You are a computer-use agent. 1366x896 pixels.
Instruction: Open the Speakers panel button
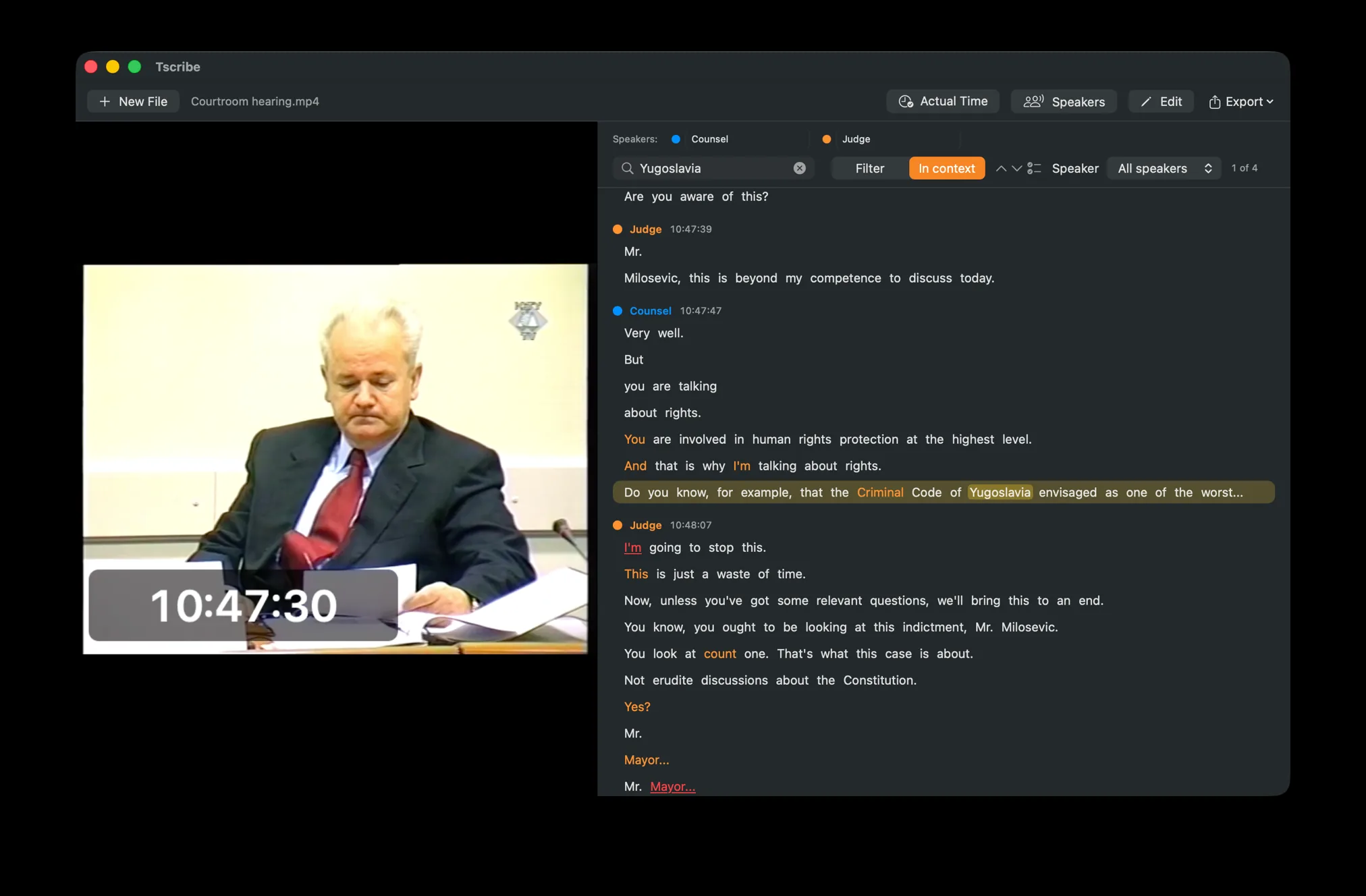tap(1064, 101)
